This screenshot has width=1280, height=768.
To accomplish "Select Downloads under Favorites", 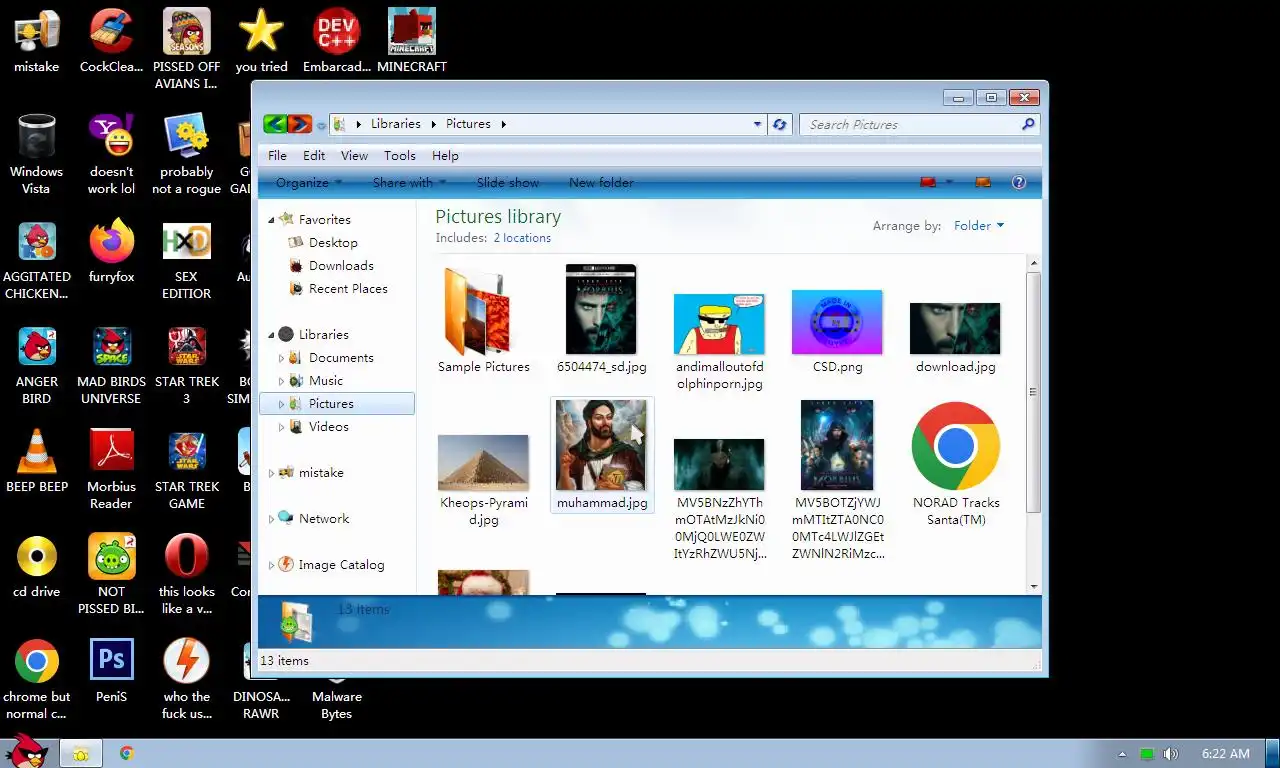I will [x=341, y=265].
